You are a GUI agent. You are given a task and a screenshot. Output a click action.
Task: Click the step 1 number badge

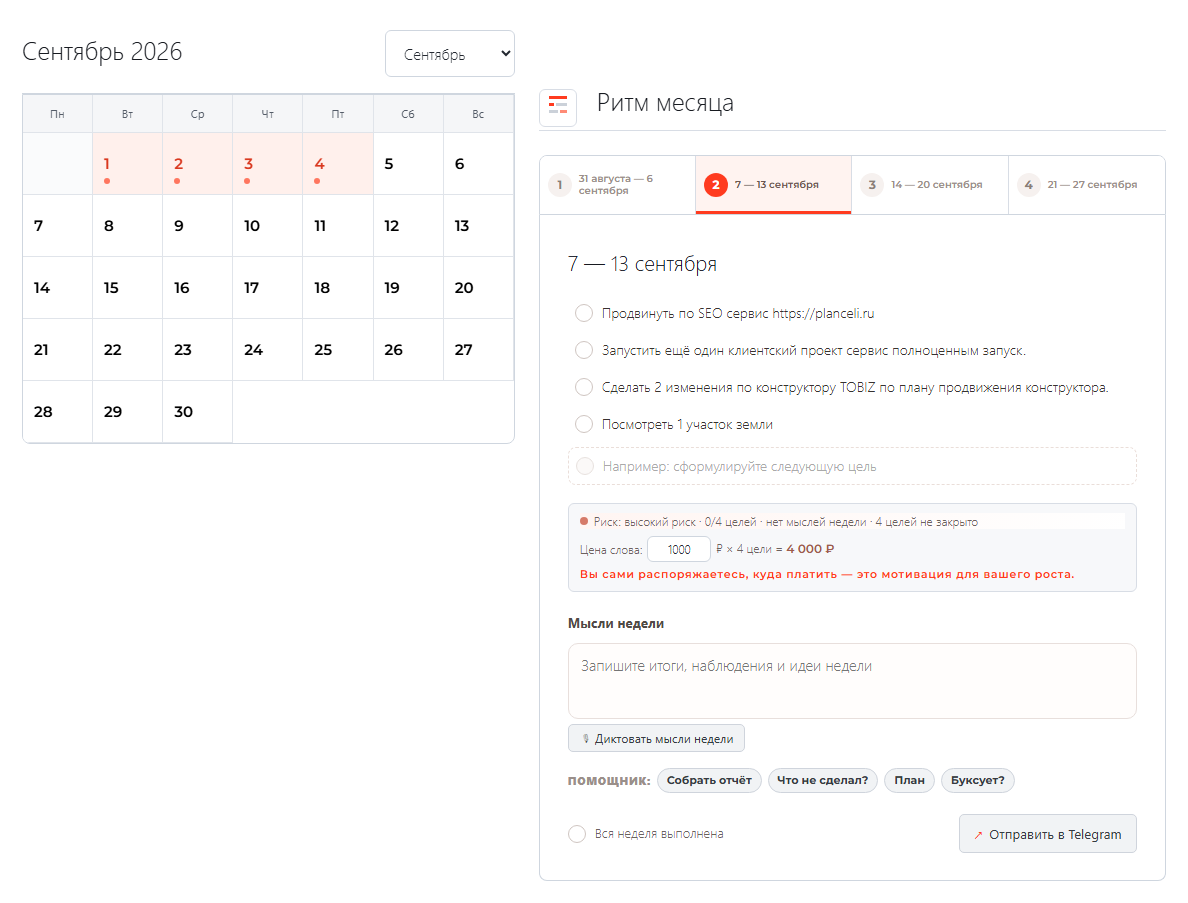click(559, 185)
